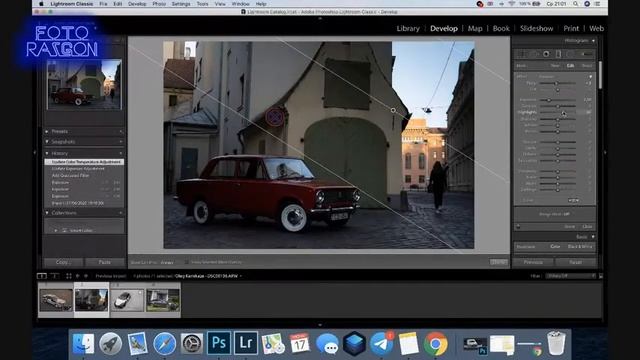Expand the Presets panel
This screenshot has width=640, height=360.
[47, 131]
